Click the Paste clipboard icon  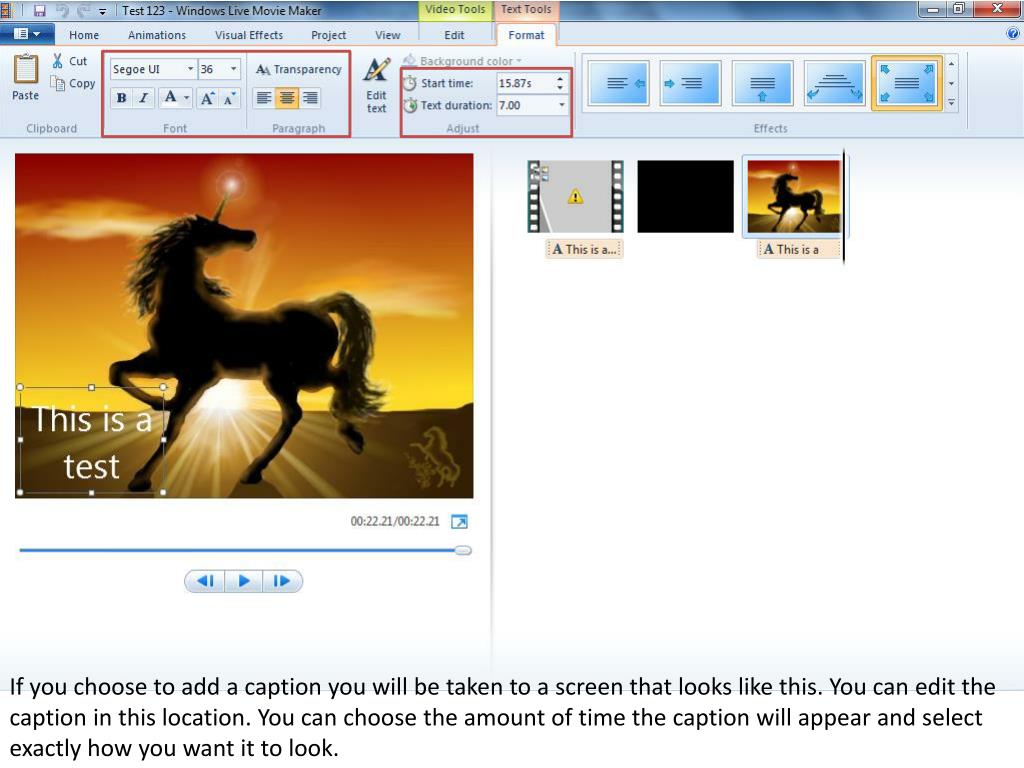point(25,69)
